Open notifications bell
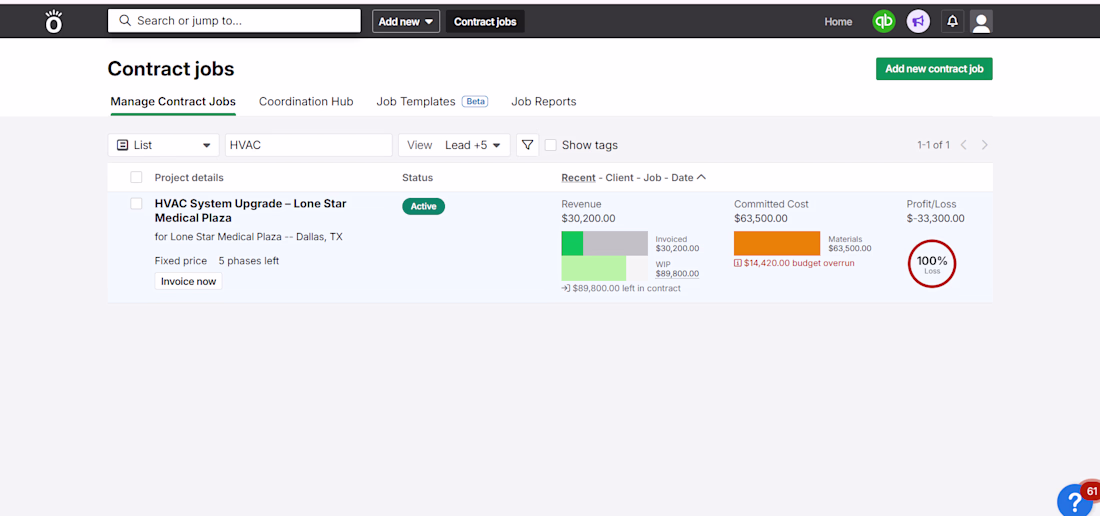1100x516 pixels. [x=952, y=22]
